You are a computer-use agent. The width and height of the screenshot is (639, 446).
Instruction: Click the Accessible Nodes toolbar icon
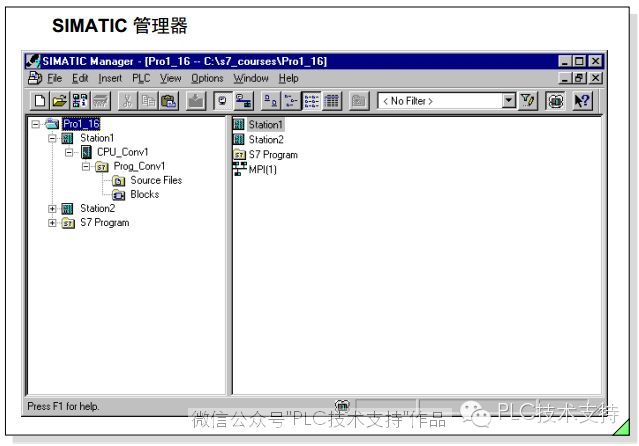click(79, 100)
